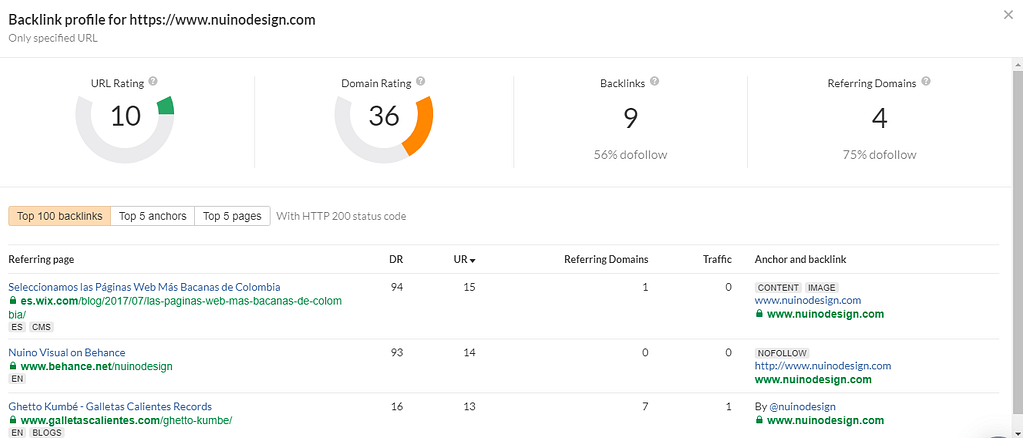This screenshot has height=438, width=1023.
Task: Click the Referring Domains column header
Action: point(606,259)
